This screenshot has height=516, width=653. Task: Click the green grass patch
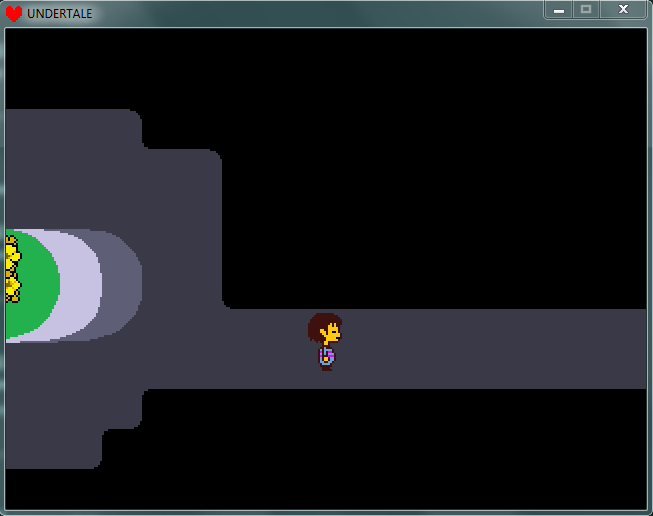click(x=32, y=283)
